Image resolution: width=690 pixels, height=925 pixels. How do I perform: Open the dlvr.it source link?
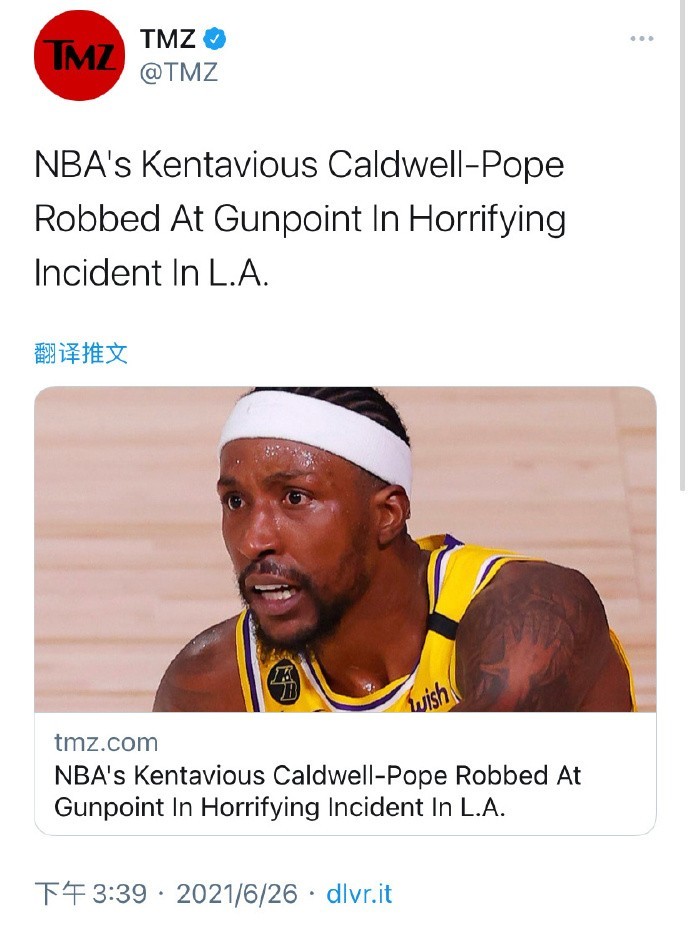coord(359,894)
